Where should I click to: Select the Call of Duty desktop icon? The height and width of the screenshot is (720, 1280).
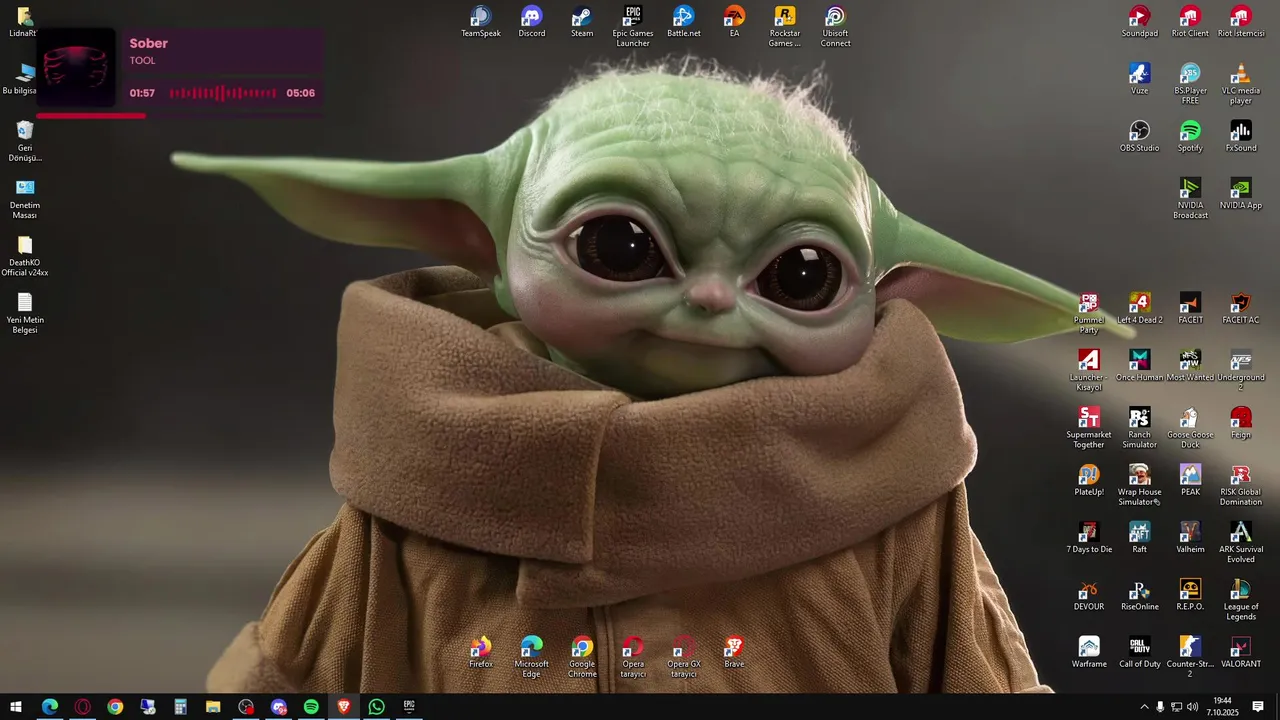point(1139,652)
